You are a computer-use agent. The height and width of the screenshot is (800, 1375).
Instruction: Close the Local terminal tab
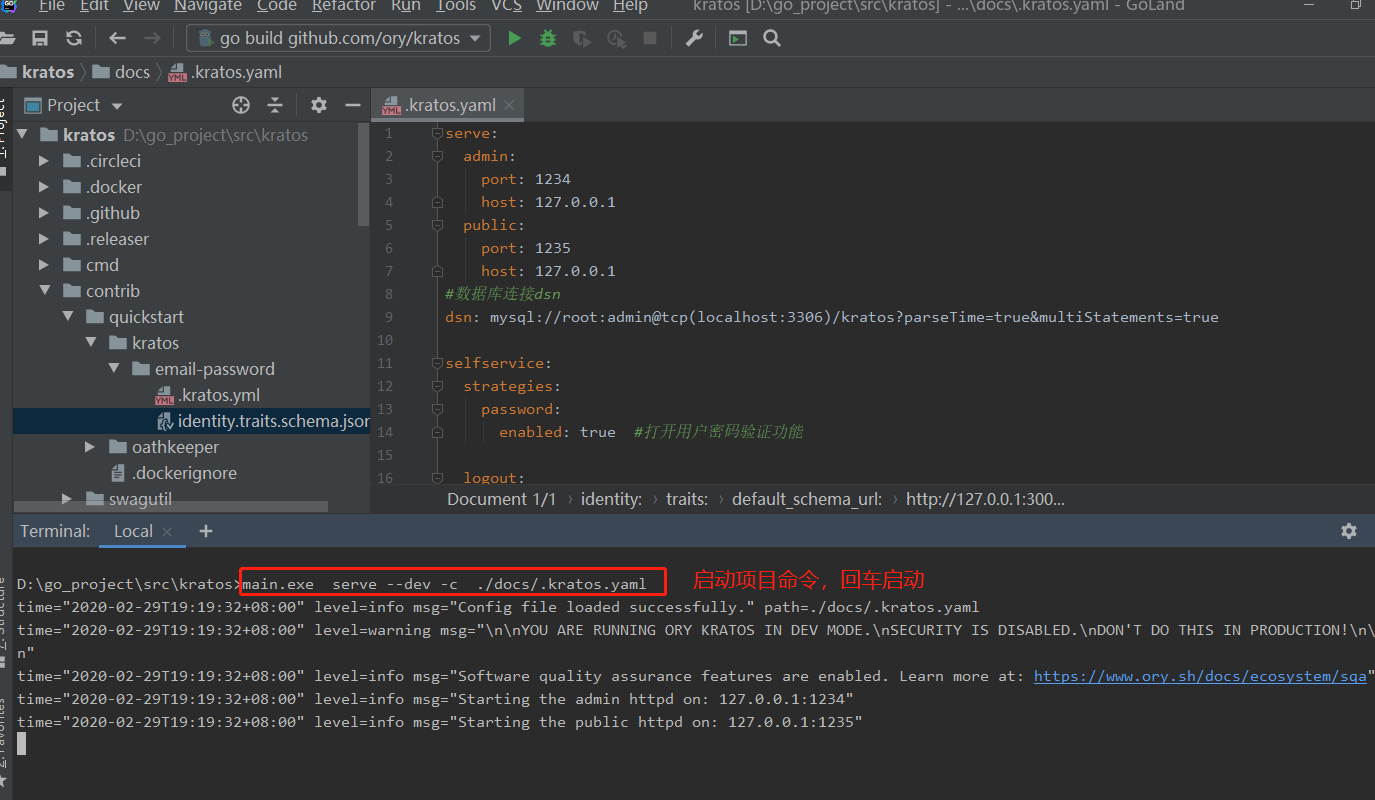point(167,532)
